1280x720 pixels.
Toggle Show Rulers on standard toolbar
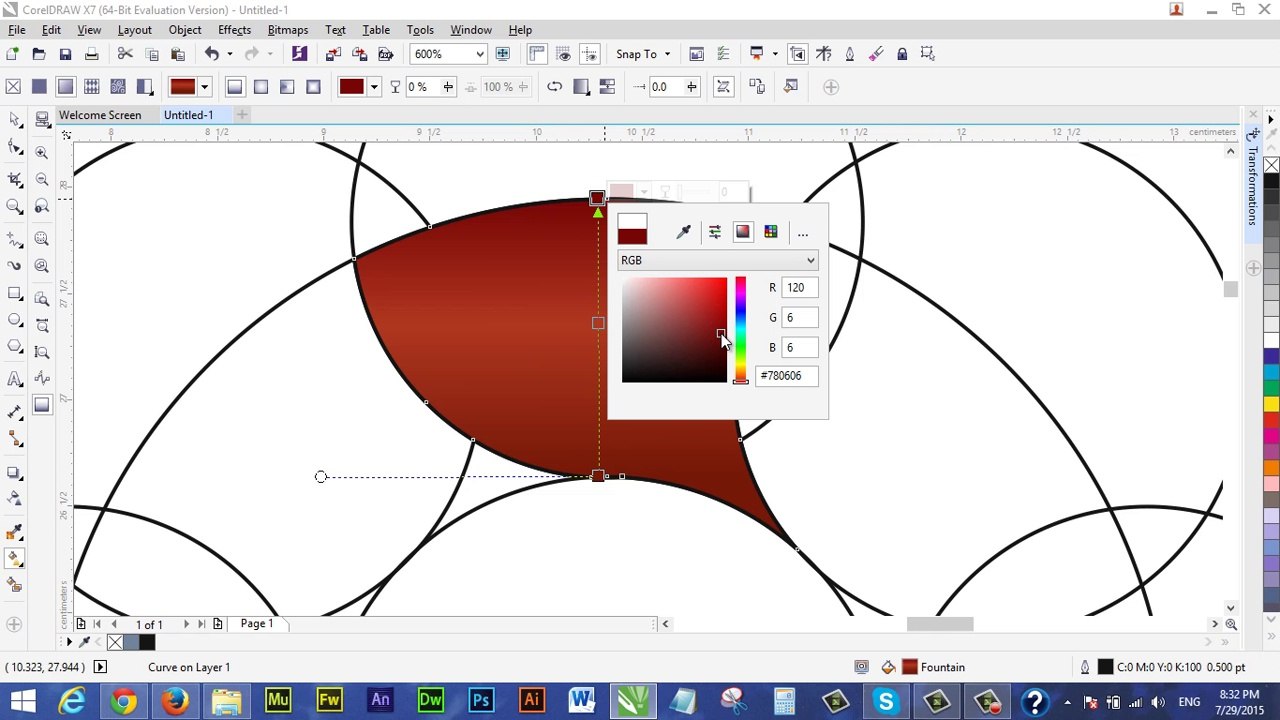[537, 54]
